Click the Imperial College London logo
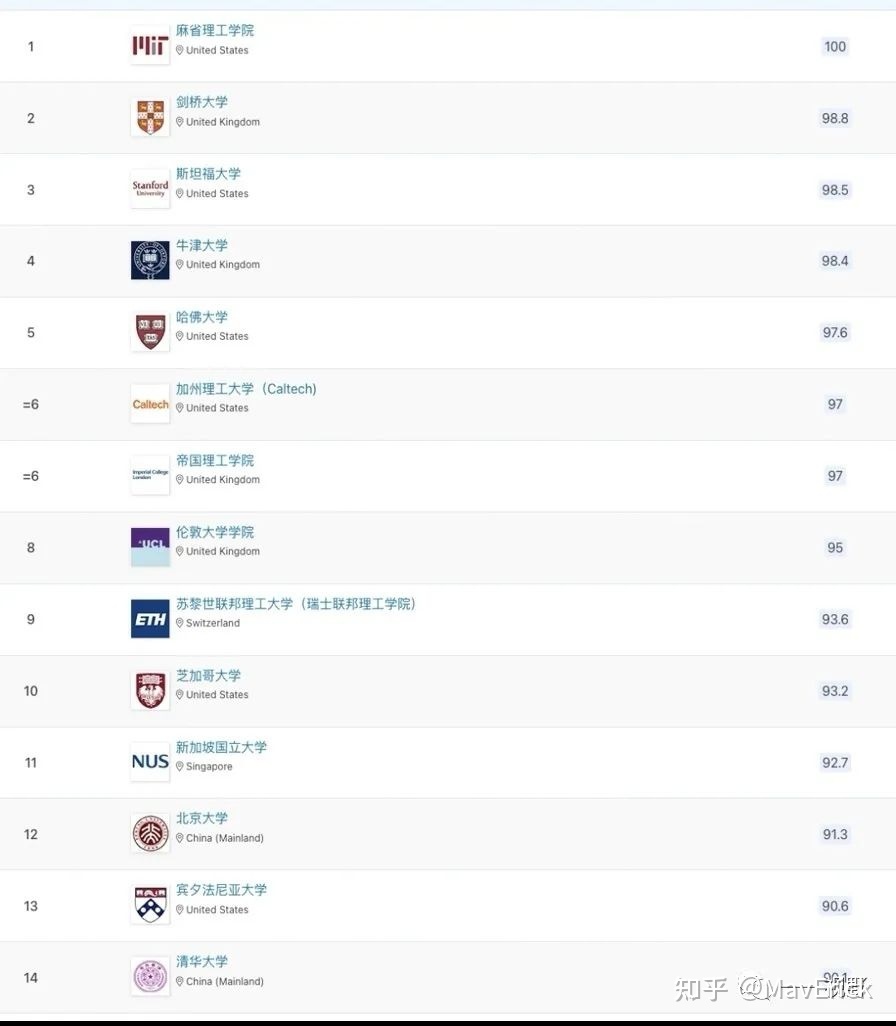The image size is (896, 1026). 150,475
